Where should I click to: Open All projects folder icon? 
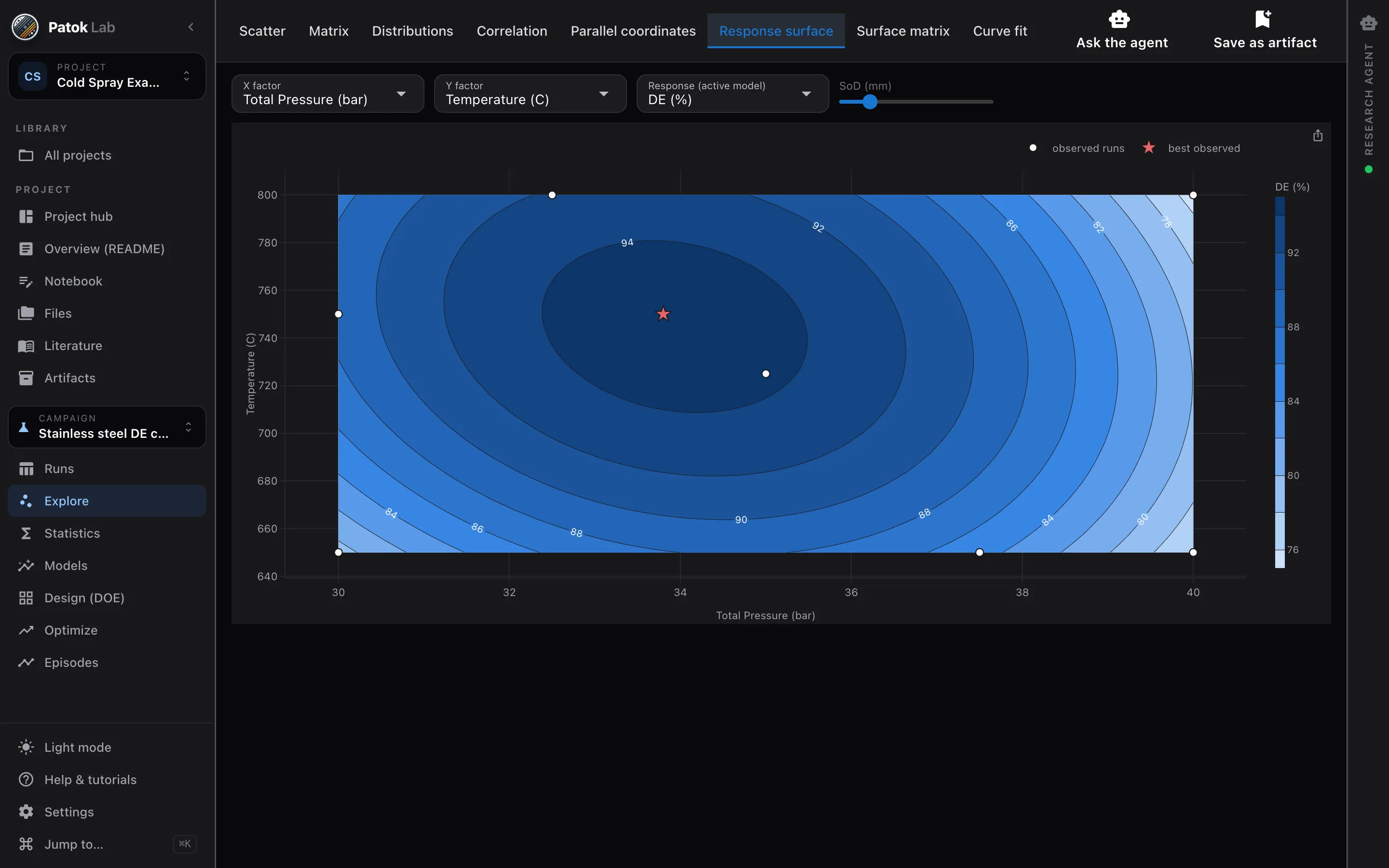[x=26, y=155]
